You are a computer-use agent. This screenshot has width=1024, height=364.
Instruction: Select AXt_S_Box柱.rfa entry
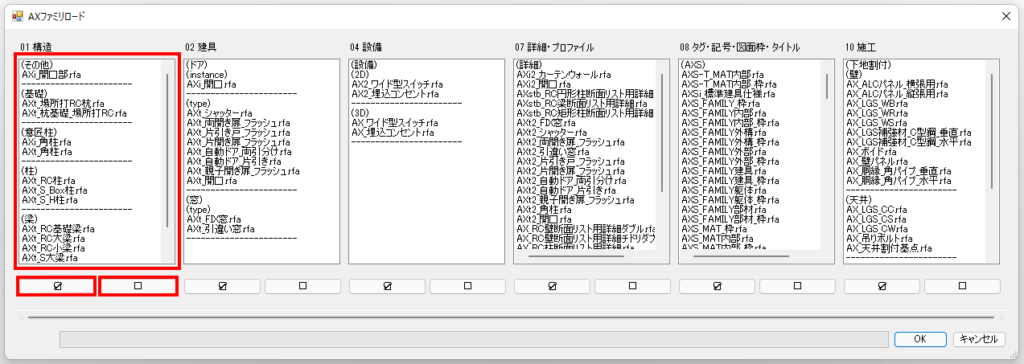point(54,190)
